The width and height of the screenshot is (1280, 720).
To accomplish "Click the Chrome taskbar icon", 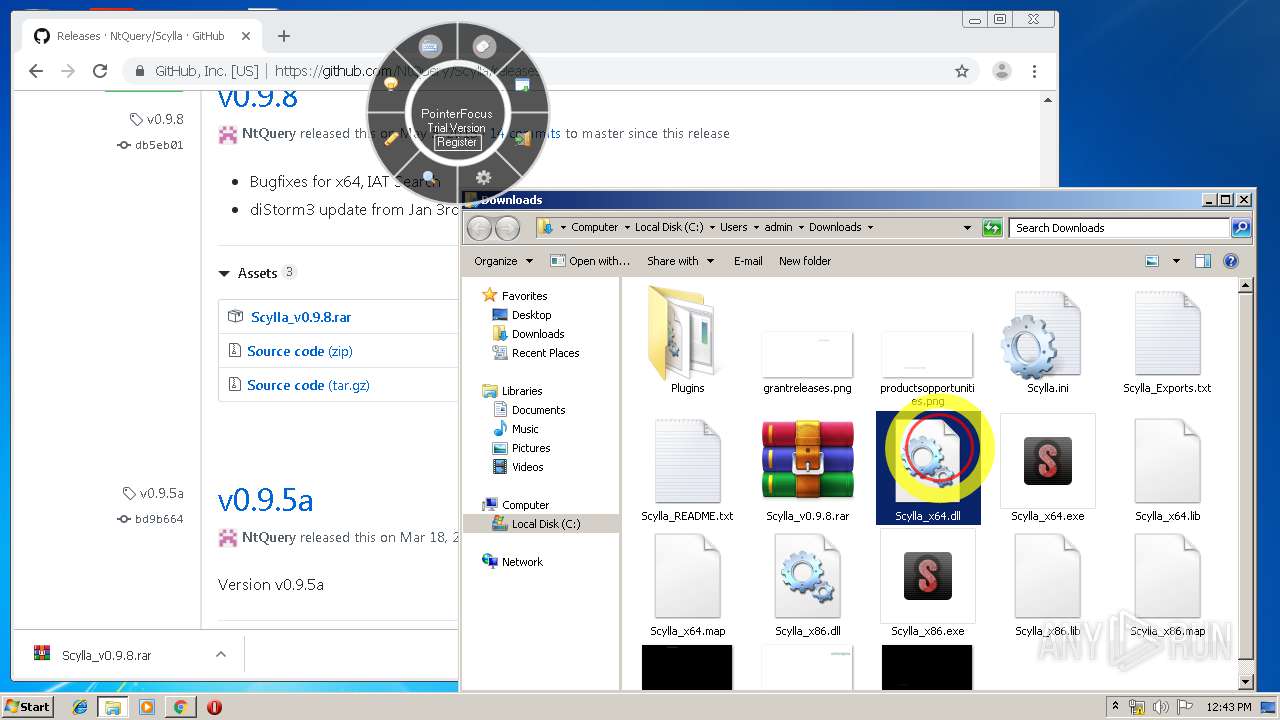I will pyautogui.click(x=180, y=707).
